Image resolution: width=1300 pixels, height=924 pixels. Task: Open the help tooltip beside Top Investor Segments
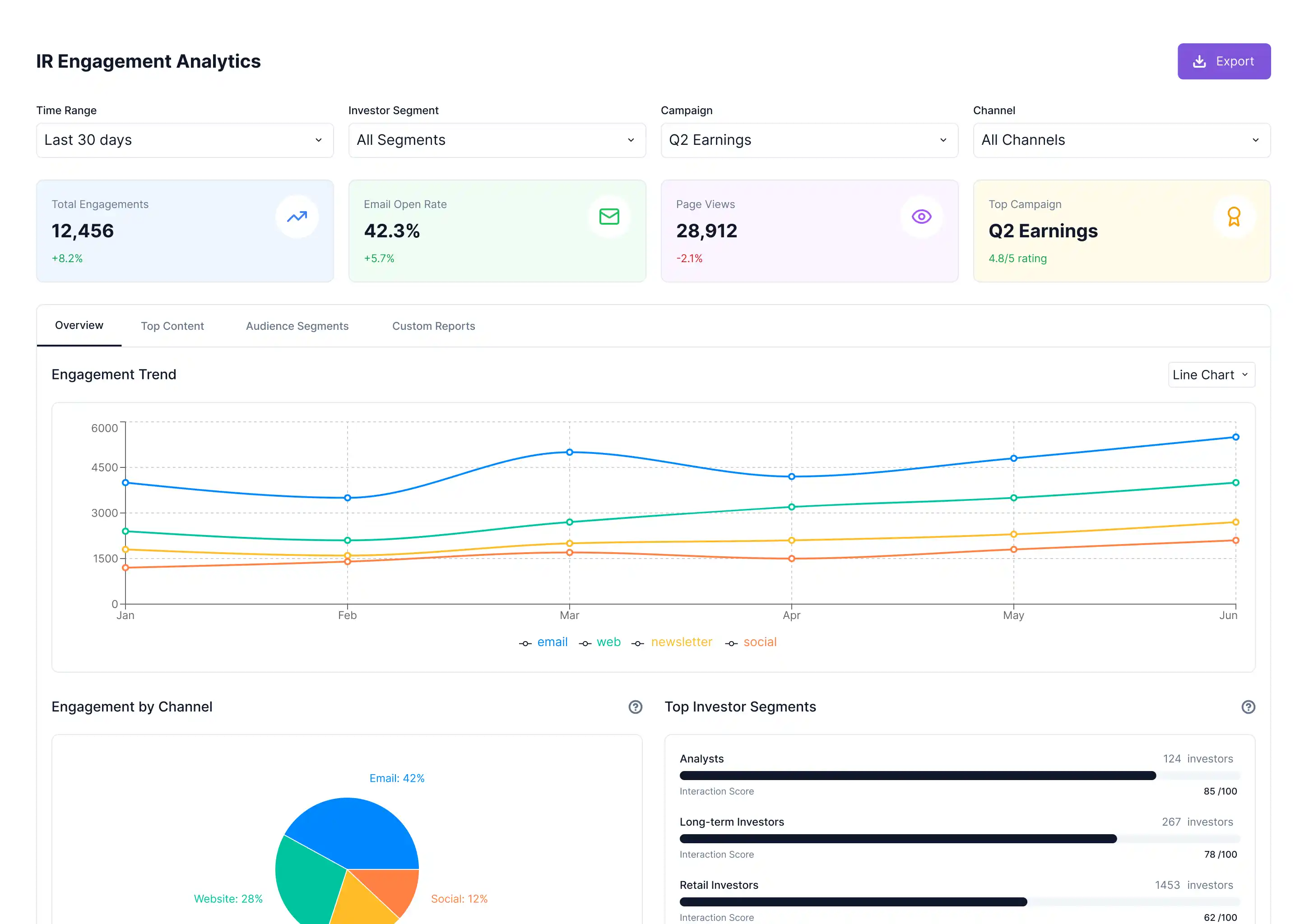(1249, 707)
